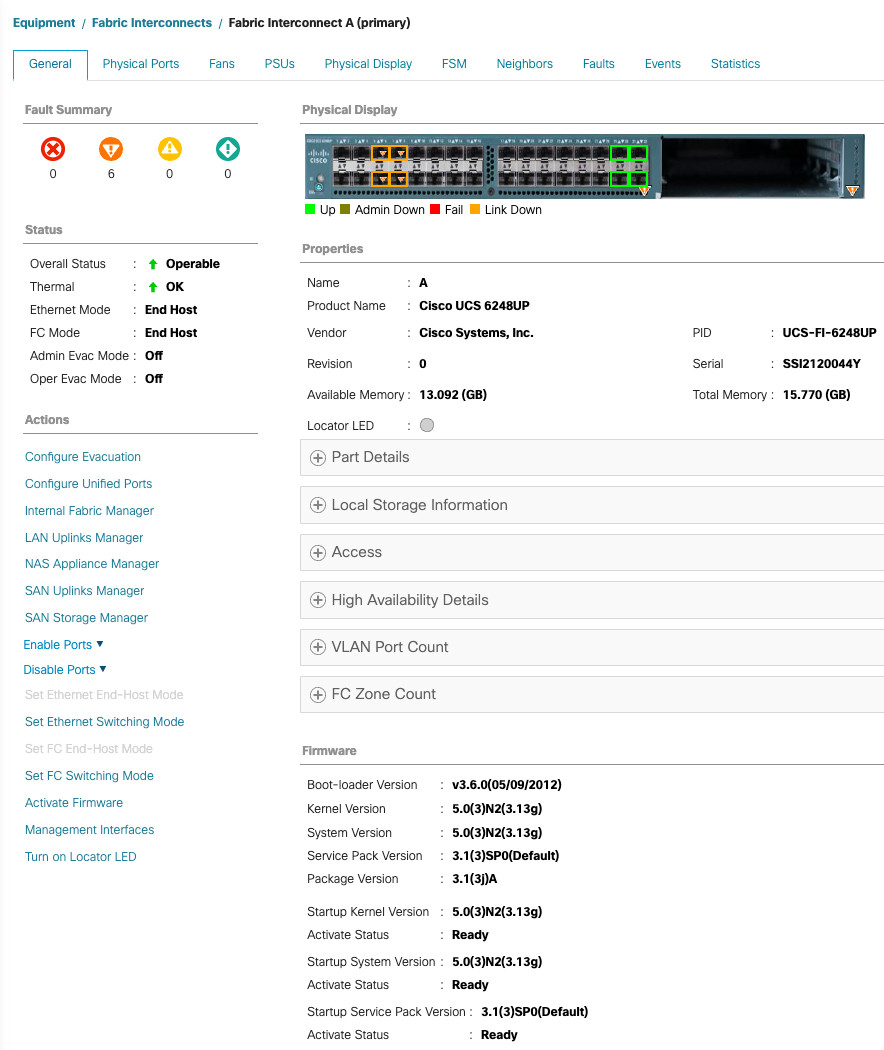Image resolution: width=884 pixels, height=1050 pixels.
Task: Expand the VLAN Port Count section
Action: [317, 647]
